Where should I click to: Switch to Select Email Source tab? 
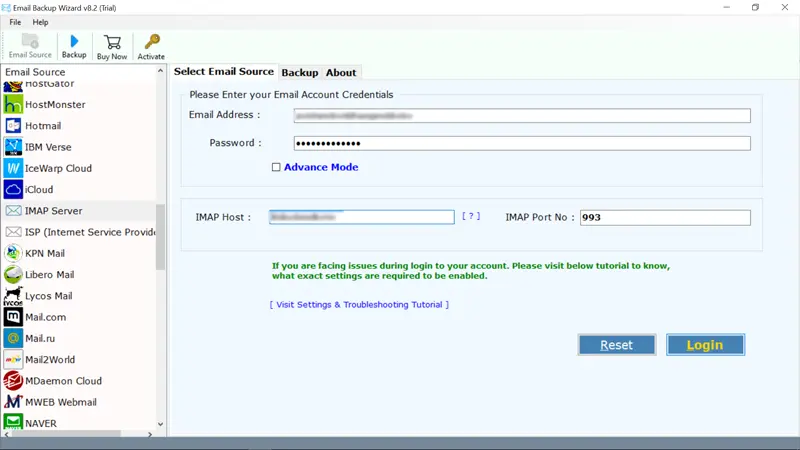click(x=223, y=71)
